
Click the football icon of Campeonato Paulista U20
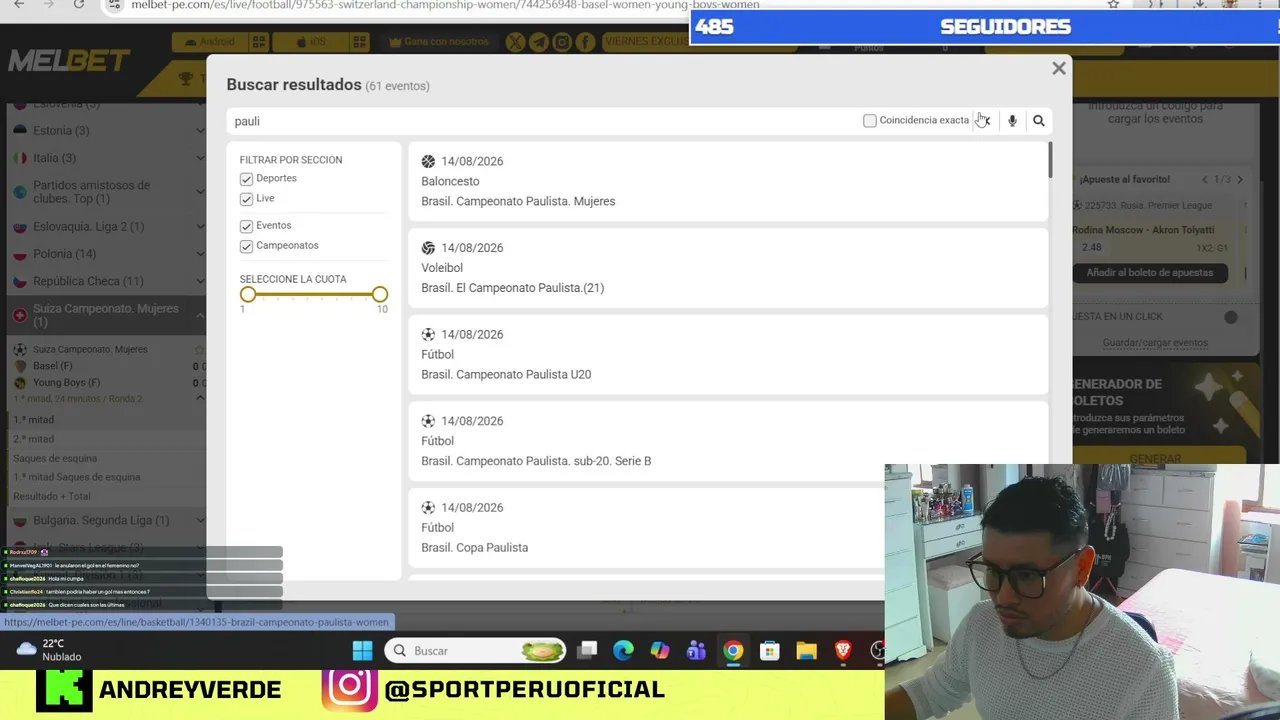[x=428, y=335]
